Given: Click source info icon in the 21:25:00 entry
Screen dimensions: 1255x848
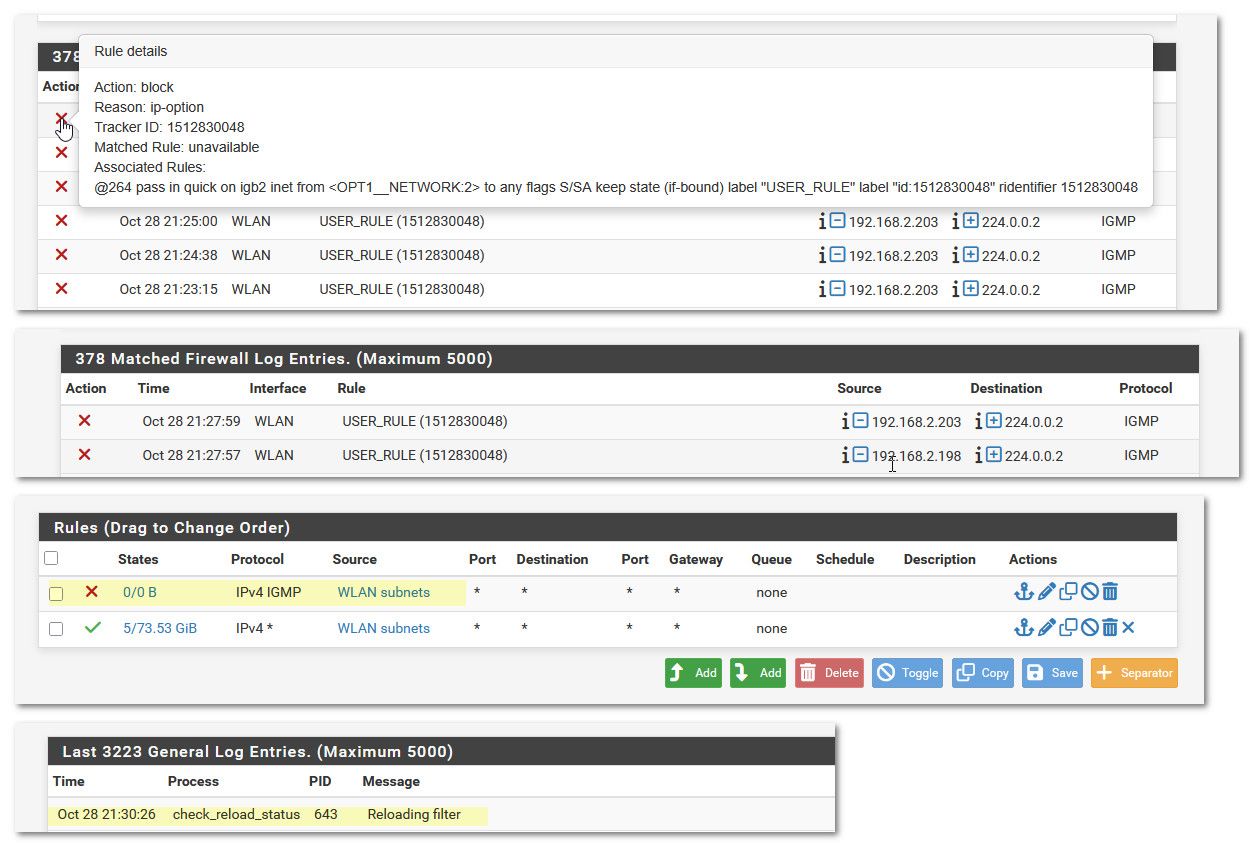Looking at the screenshot, I should coord(822,221).
